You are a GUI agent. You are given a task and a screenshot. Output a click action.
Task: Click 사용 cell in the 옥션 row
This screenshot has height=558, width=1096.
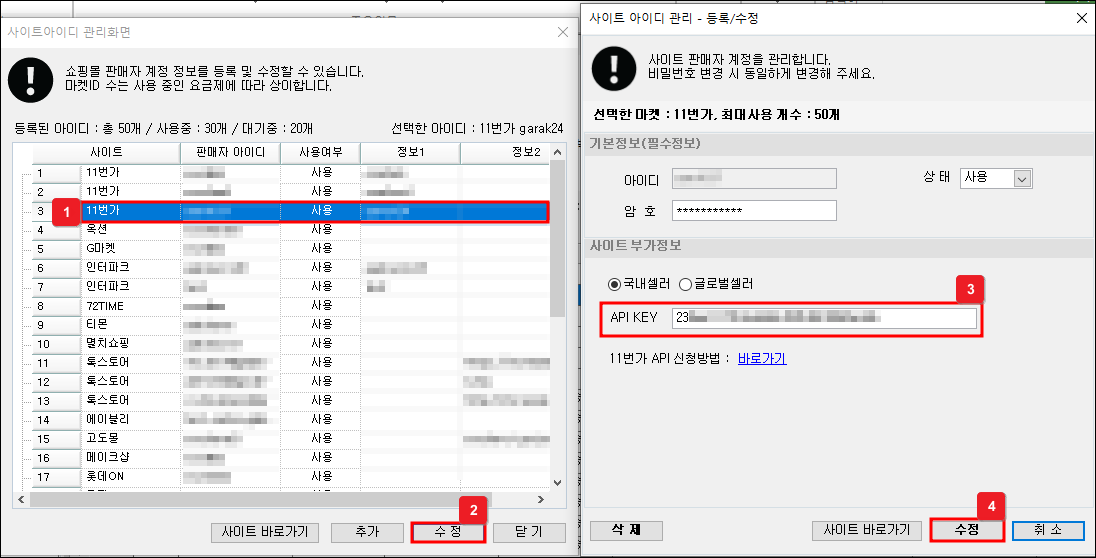321,229
